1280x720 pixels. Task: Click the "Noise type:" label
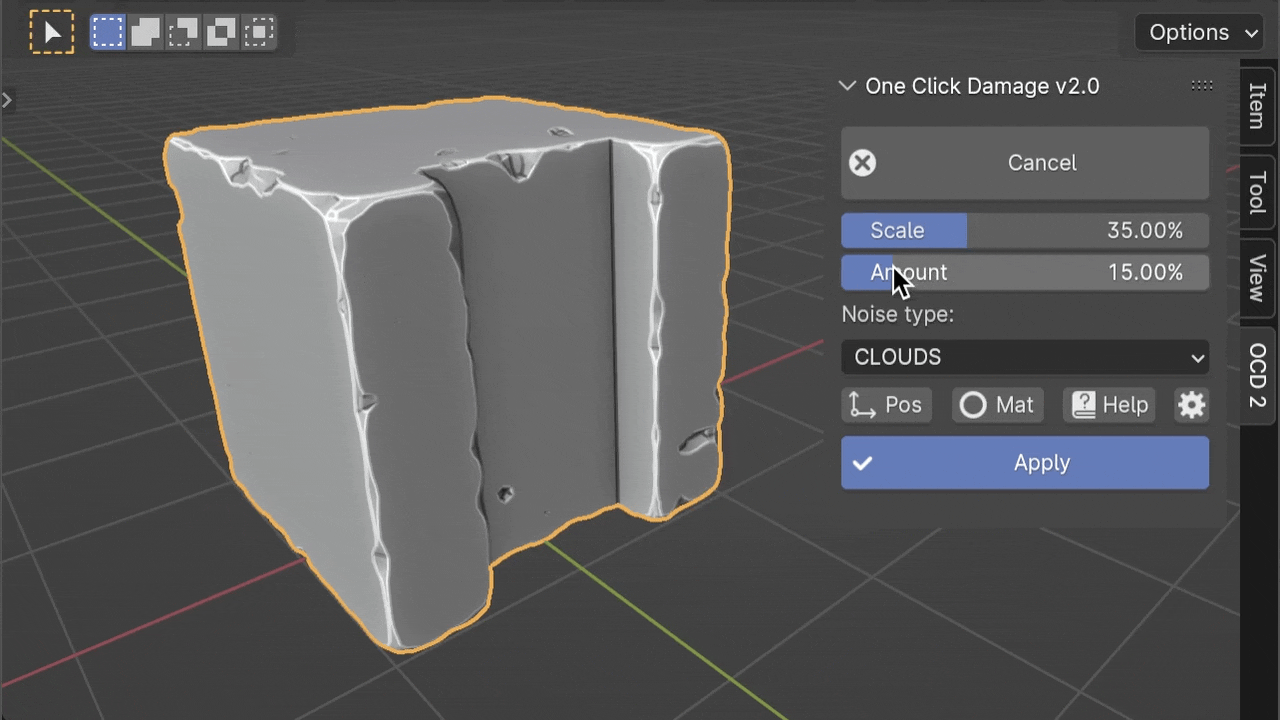(897, 314)
